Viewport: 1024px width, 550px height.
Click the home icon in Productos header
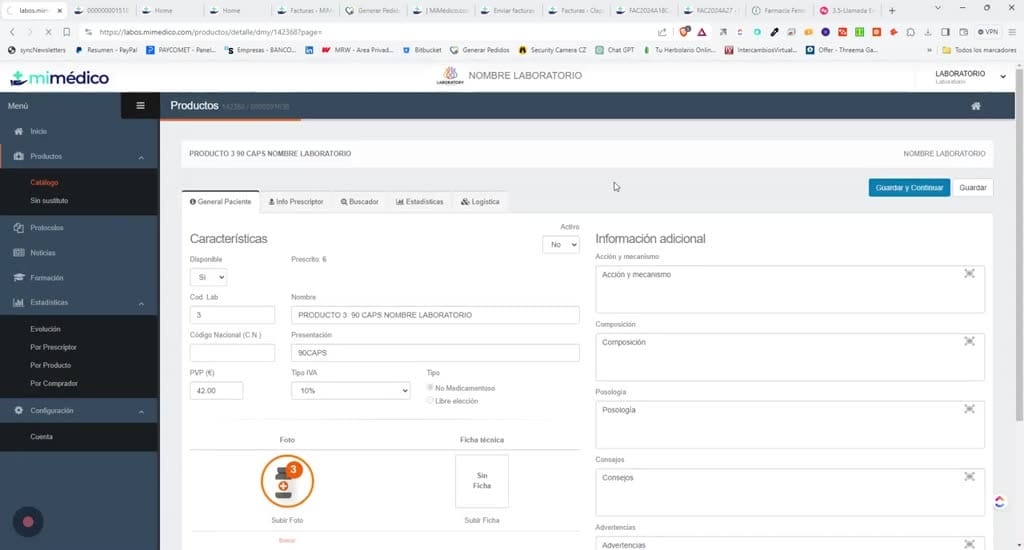[976, 106]
